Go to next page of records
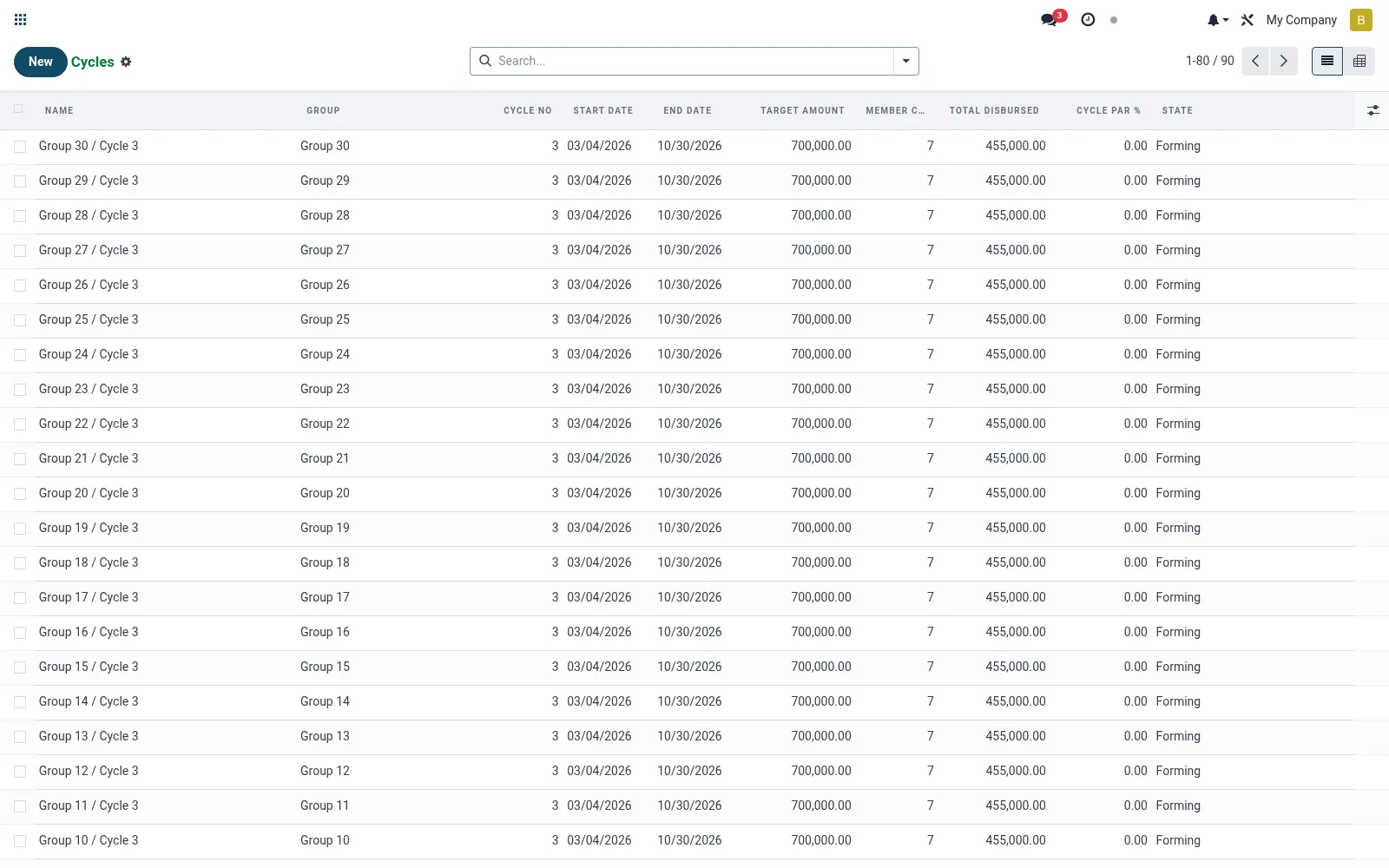This screenshot has height=868, width=1389. (1284, 61)
